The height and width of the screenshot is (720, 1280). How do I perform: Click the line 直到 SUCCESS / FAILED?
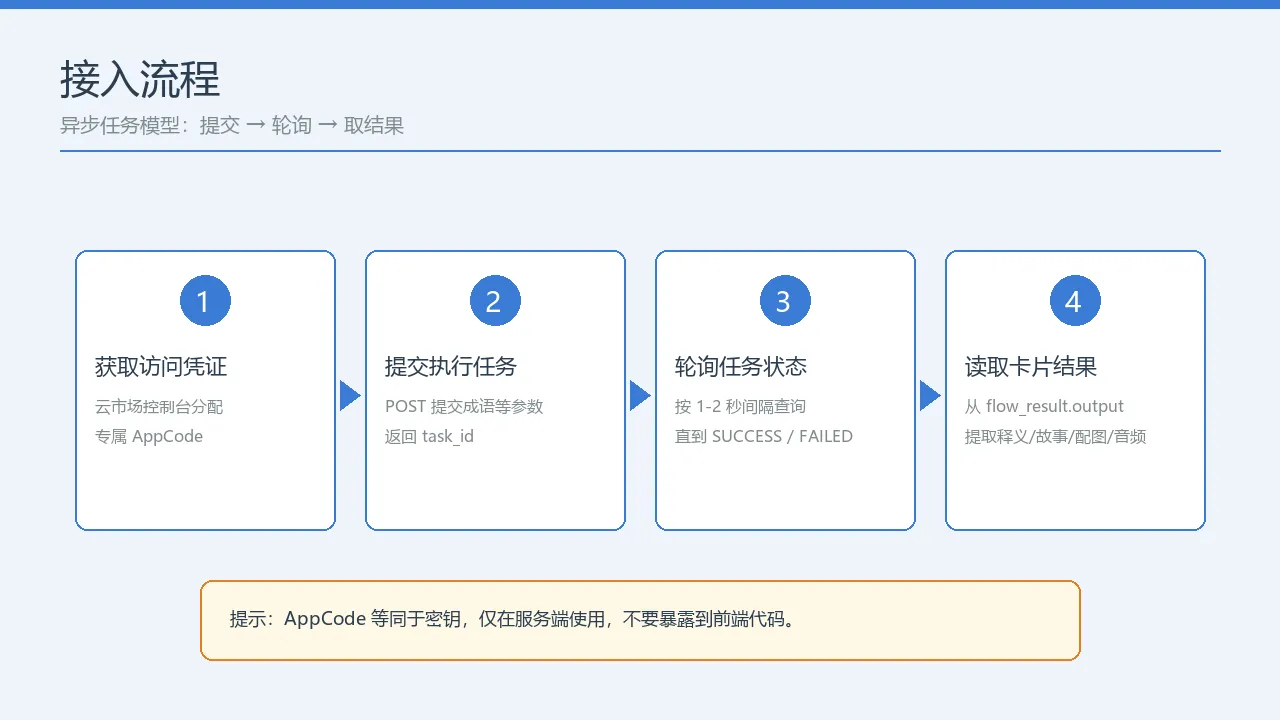point(764,436)
